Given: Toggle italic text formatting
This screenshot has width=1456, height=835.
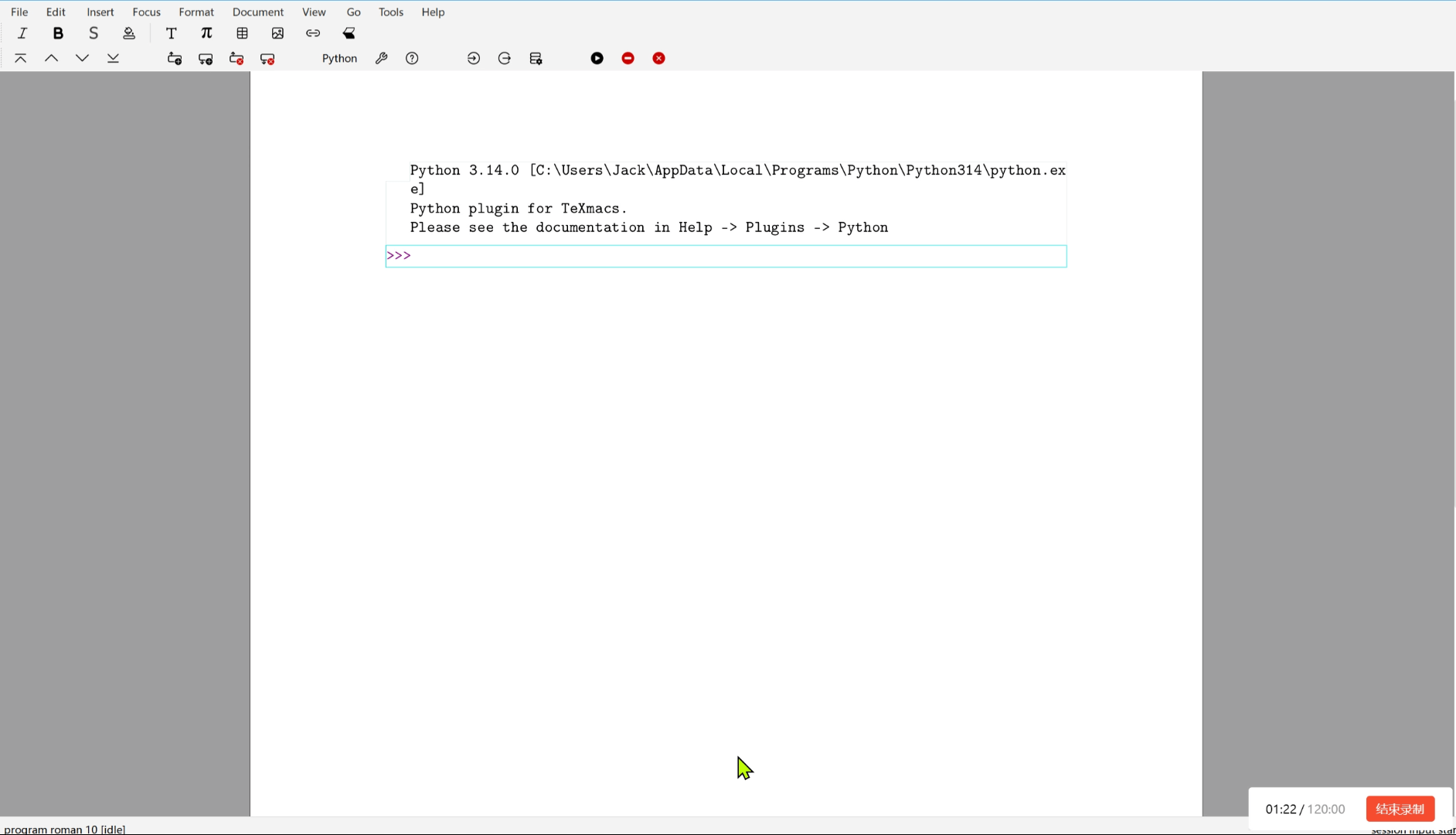Looking at the screenshot, I should [x=22, y=33].
